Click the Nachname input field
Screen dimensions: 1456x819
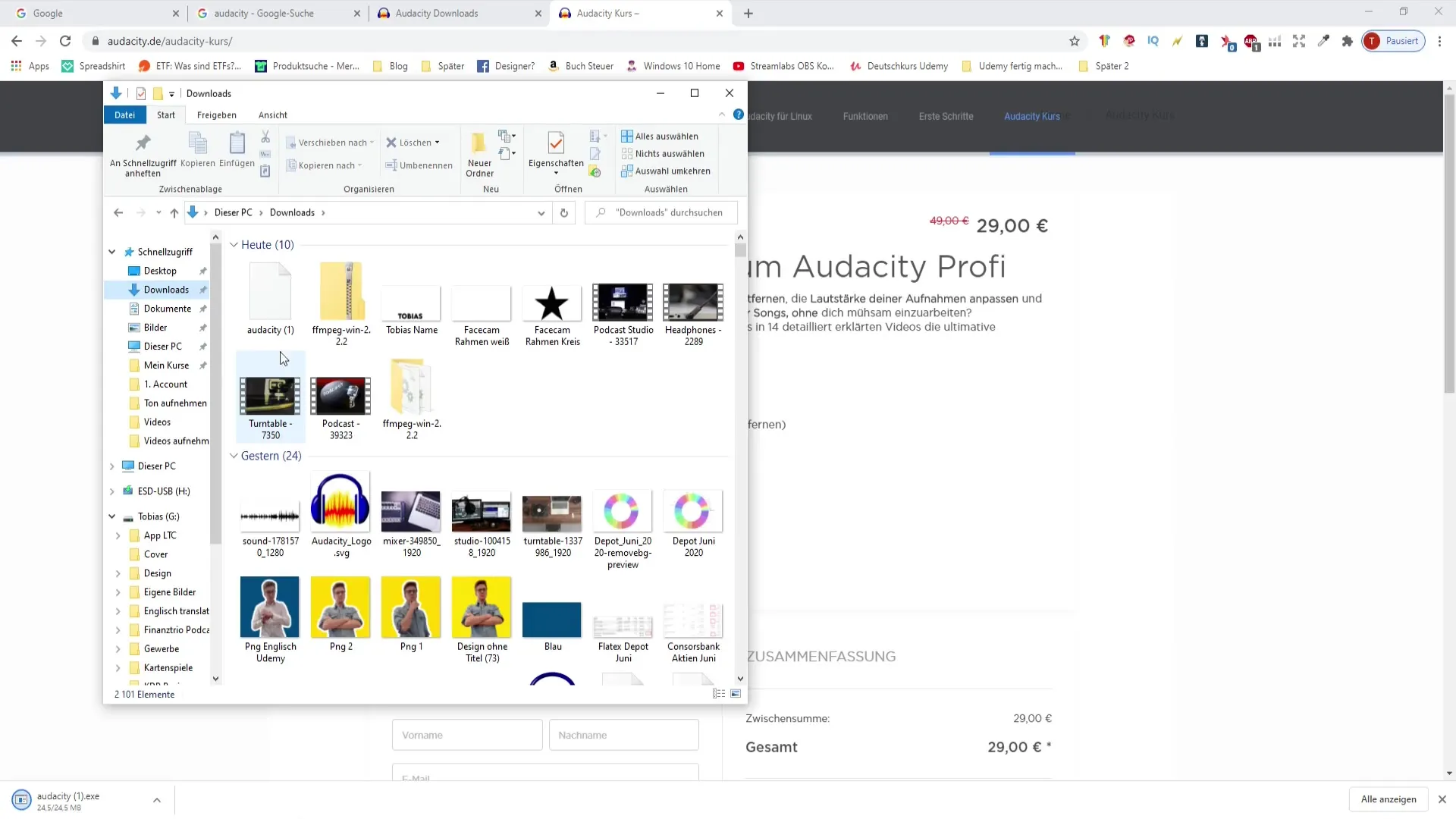(x=623, y=735)
